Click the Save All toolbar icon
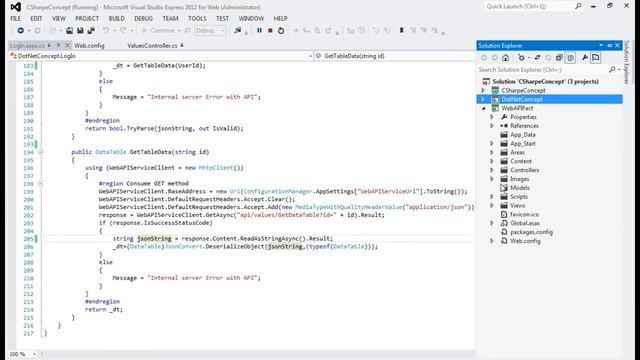Viewport: 640px width, 360px height. [91, 31]
